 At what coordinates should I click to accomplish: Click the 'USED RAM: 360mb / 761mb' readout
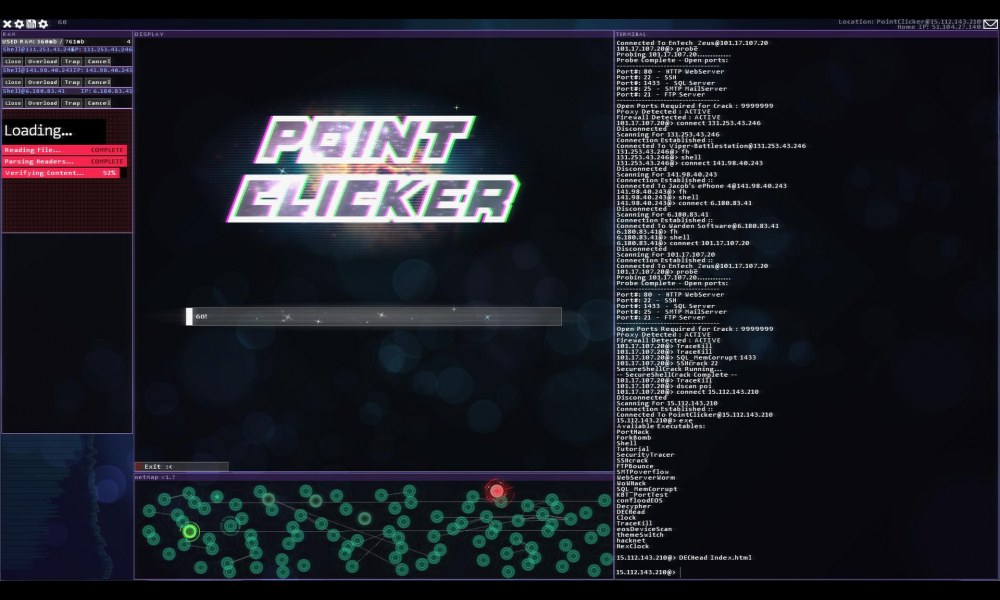[x=43, y=41]
